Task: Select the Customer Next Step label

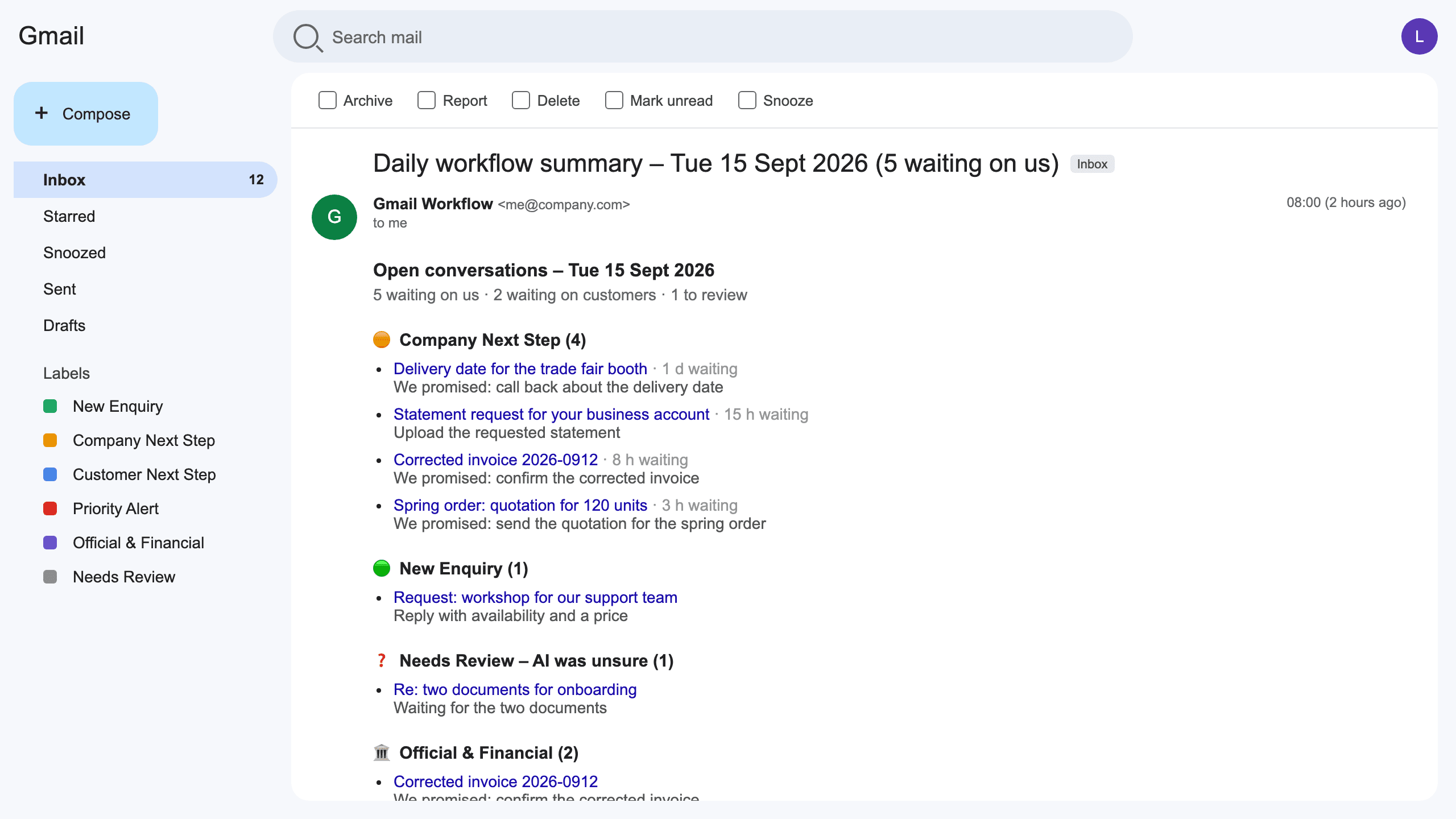Action: click(x=144, y=474)
